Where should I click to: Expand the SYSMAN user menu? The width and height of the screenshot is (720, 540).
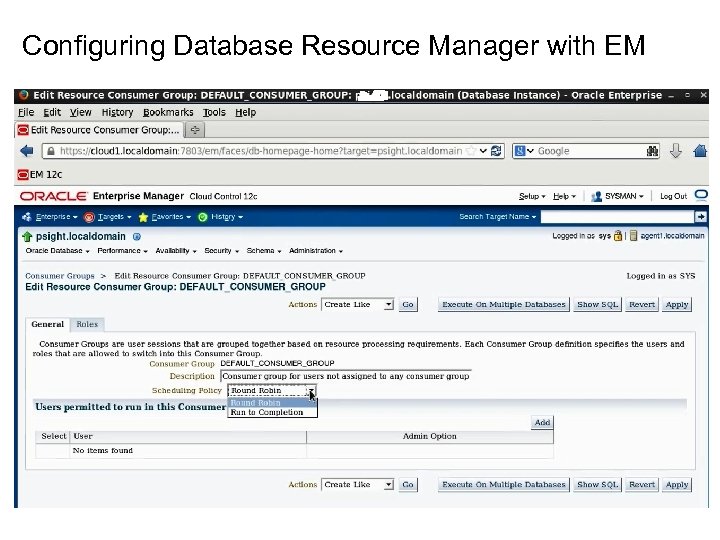[x=617, y=196]
